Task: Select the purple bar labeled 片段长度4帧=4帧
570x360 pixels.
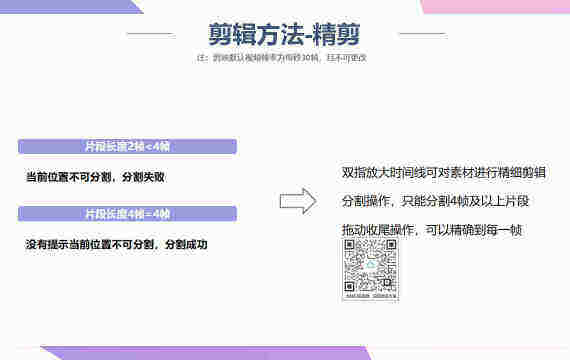Action: pos(127,214)
